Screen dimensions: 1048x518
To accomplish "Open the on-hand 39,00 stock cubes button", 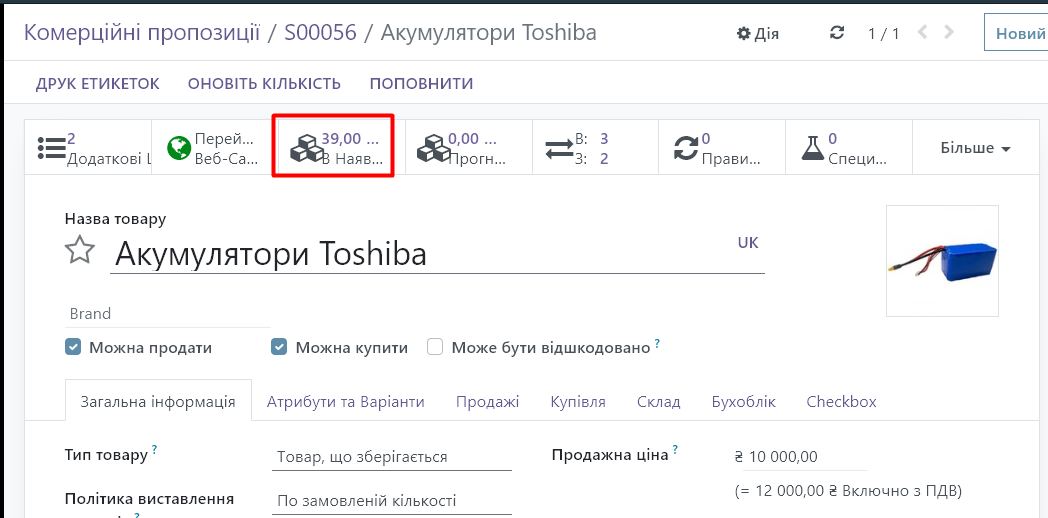I will pos(334,148).
